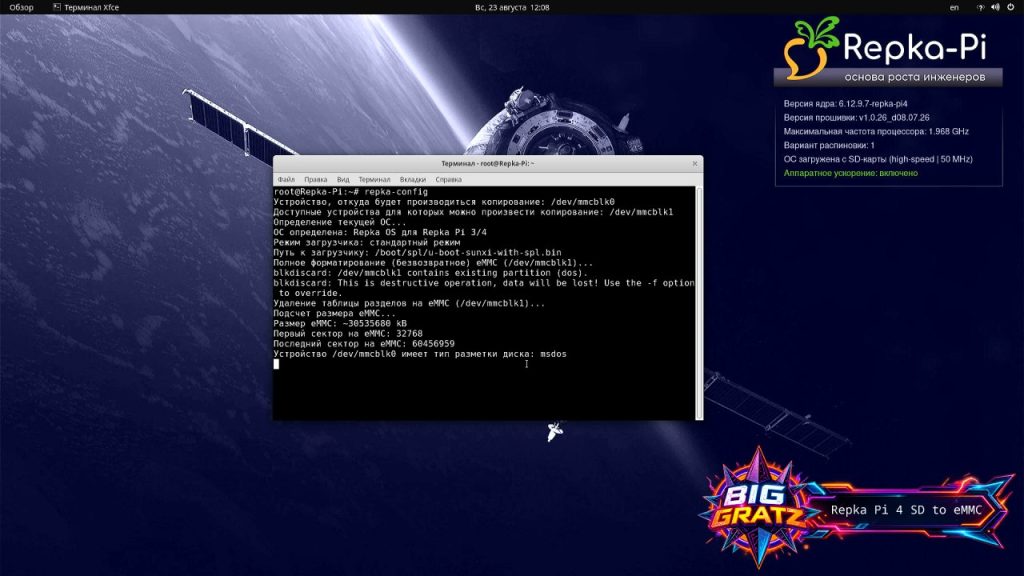Image resolution: width=1024 pixels, height=576 pixels.
Task: Open the Справка menu in the terminal
Action: [448, 179]
